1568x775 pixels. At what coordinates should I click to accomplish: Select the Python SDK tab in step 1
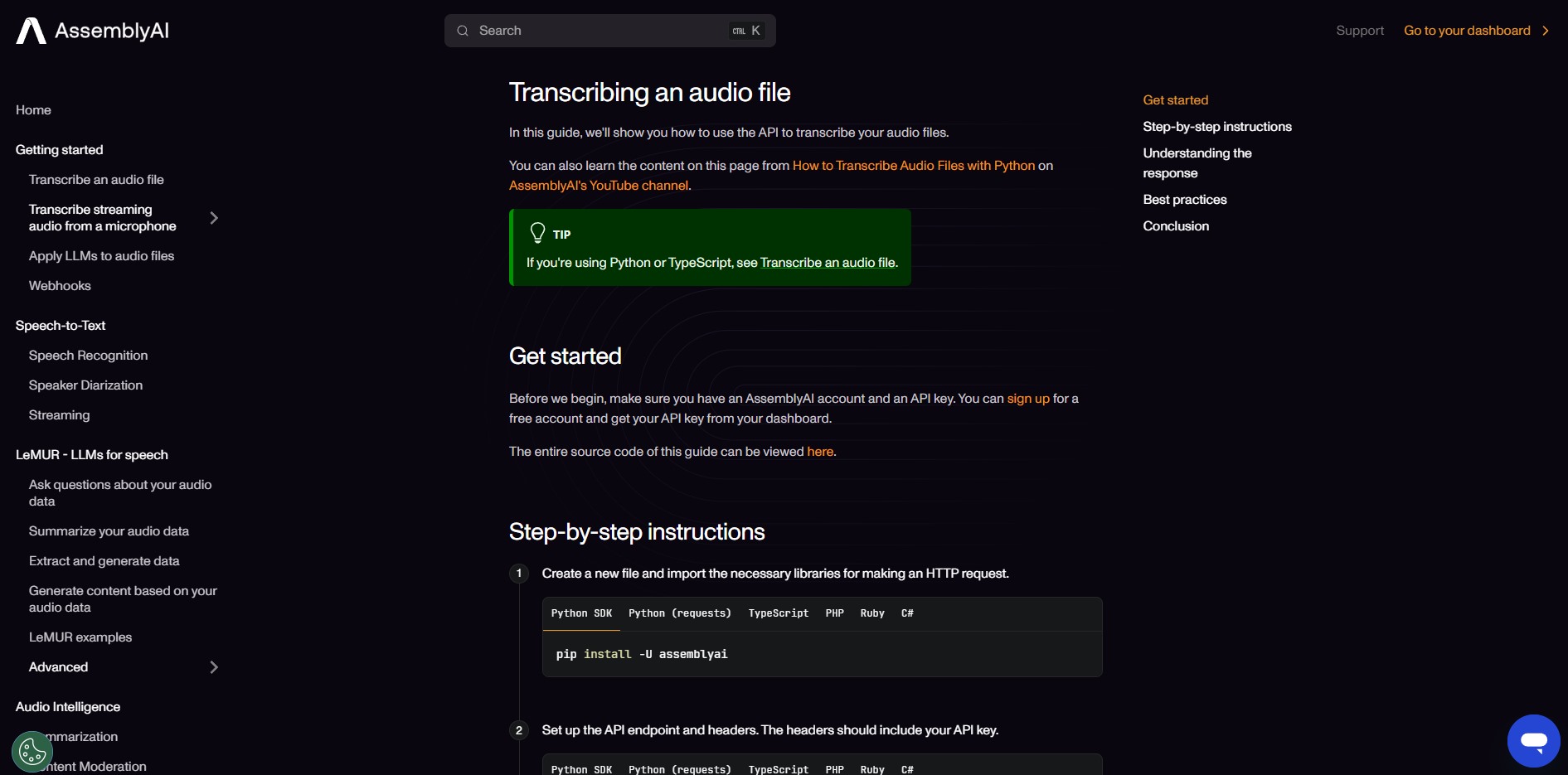coord(581,613)
